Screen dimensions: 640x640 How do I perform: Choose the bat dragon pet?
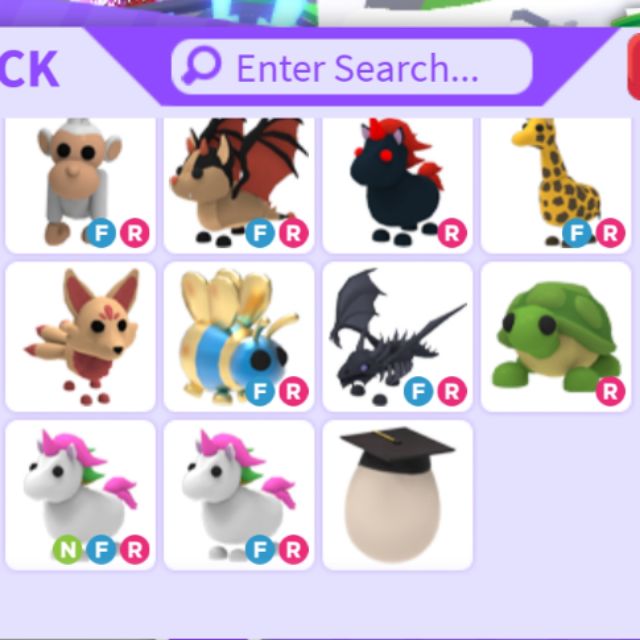click(x=239, y=186)
